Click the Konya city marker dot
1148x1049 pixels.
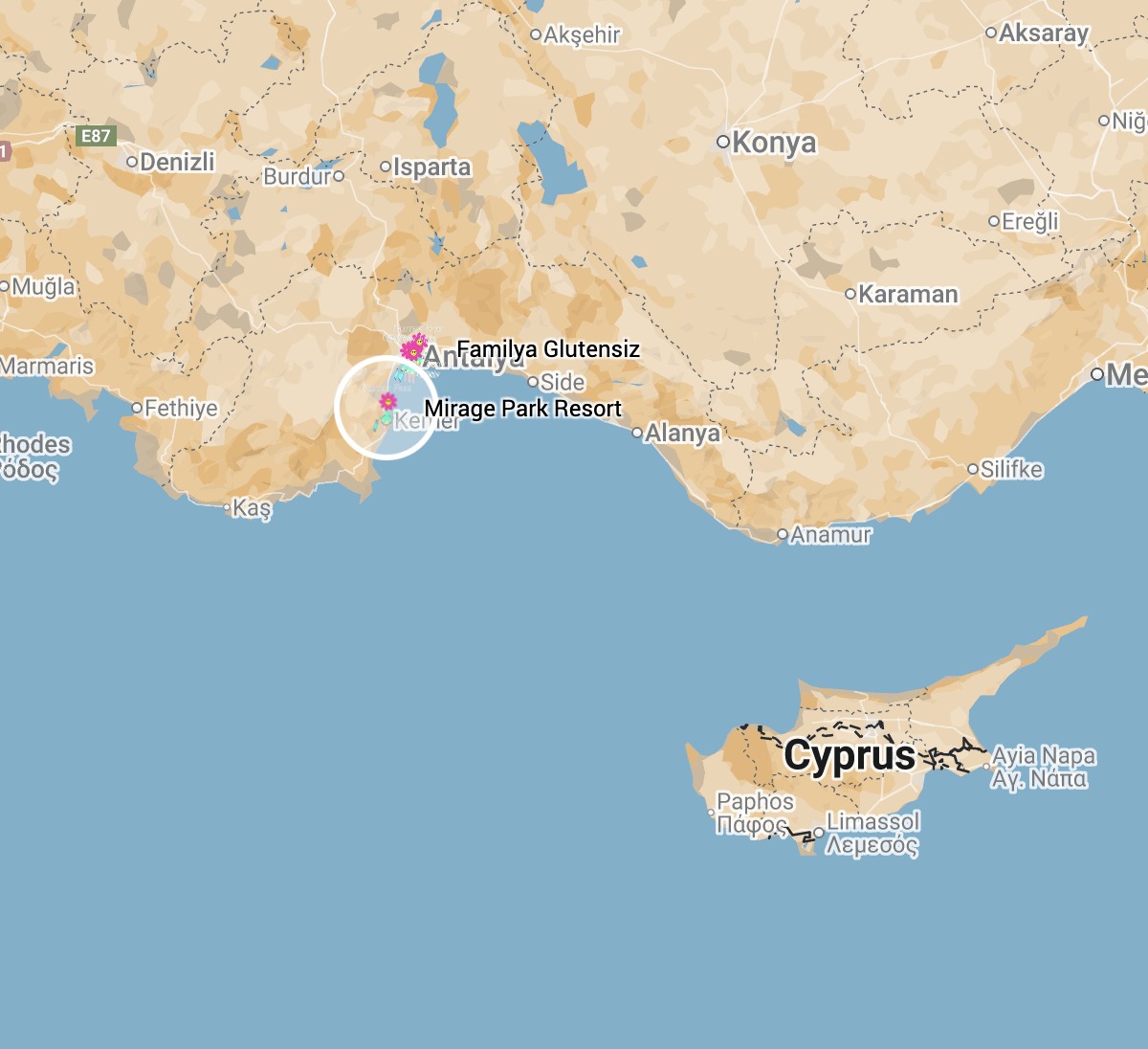point(723,143)
